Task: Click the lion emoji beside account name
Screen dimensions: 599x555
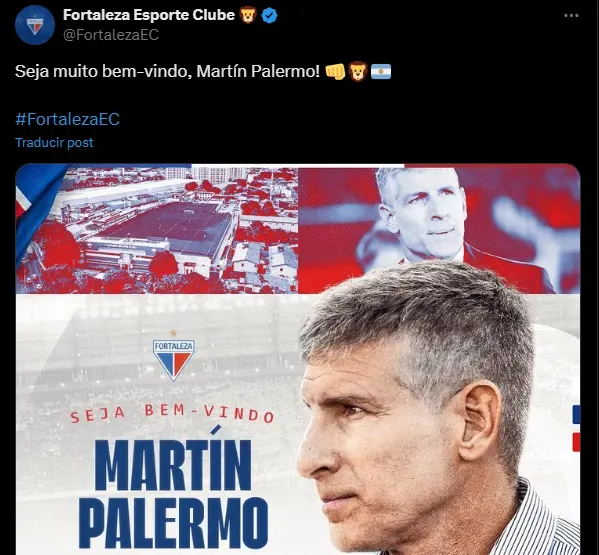Action: (x=248, y=15)
